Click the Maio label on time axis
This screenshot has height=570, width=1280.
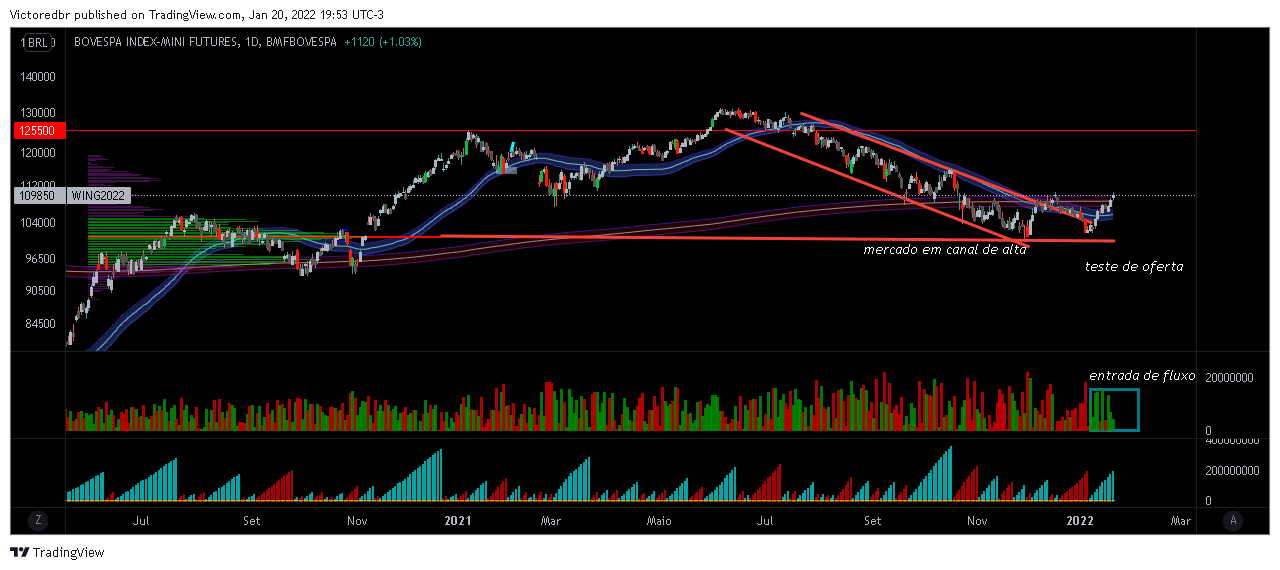659,520
